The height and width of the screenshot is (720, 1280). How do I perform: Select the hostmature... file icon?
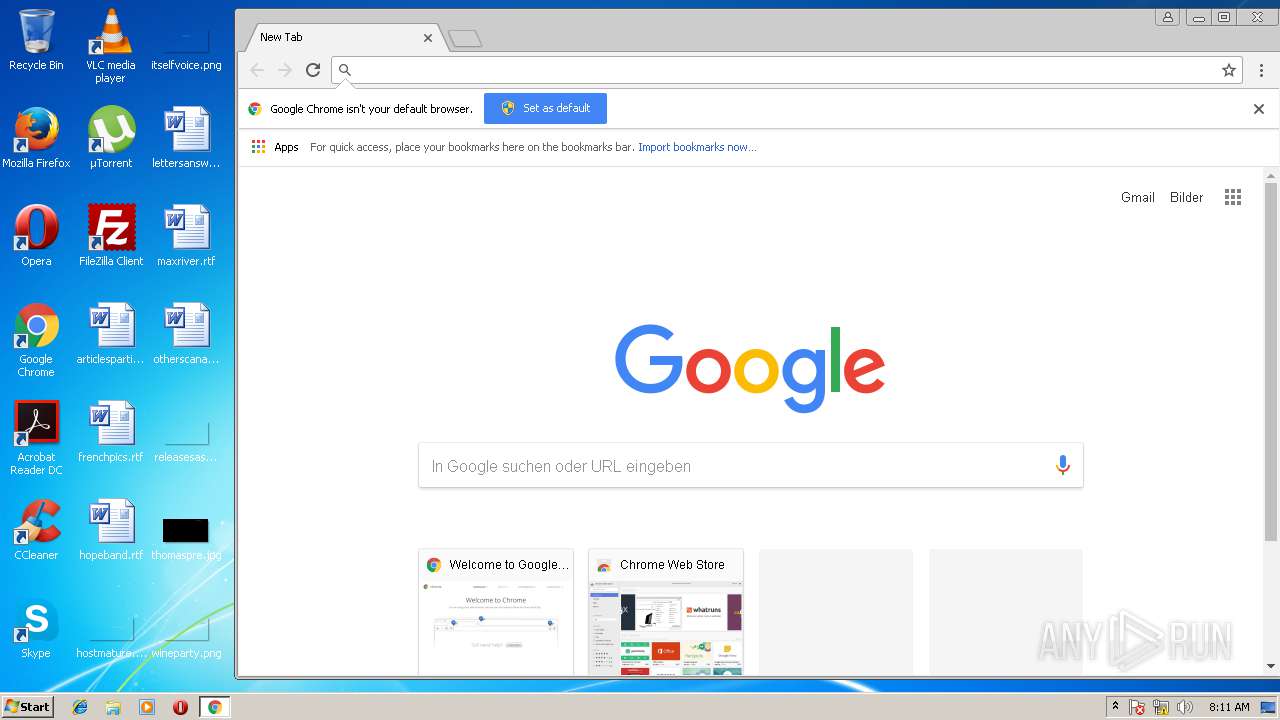111,636
